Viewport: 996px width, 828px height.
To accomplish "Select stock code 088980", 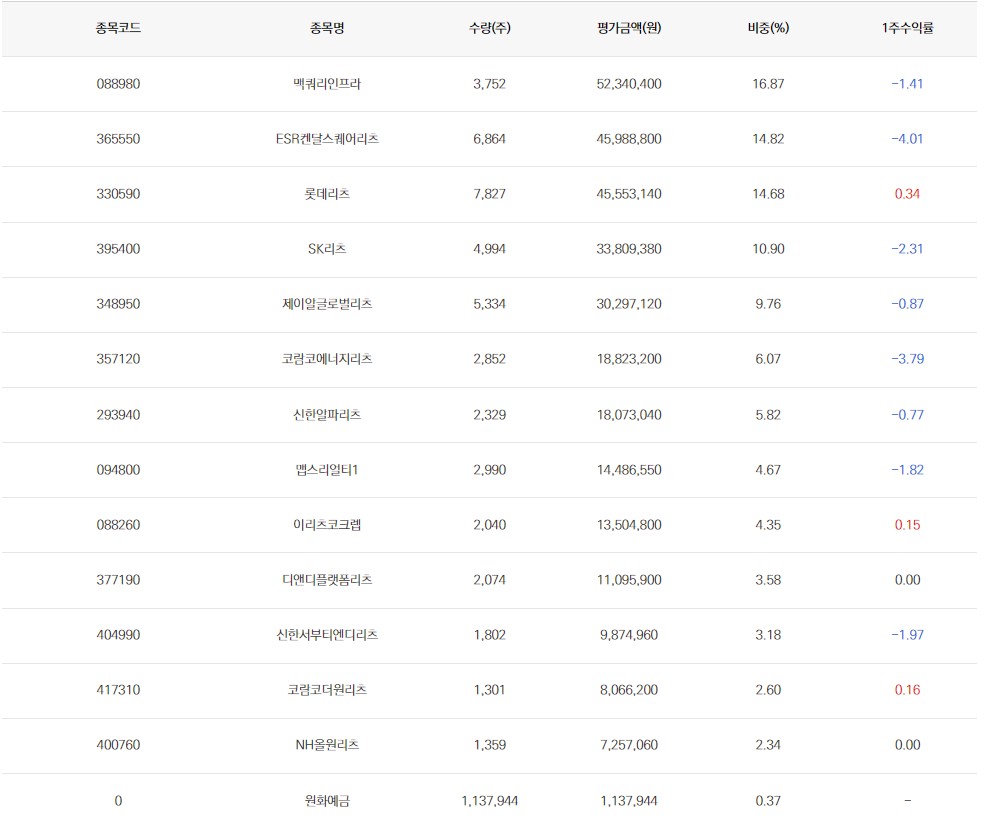I will [x=118, y=84].
